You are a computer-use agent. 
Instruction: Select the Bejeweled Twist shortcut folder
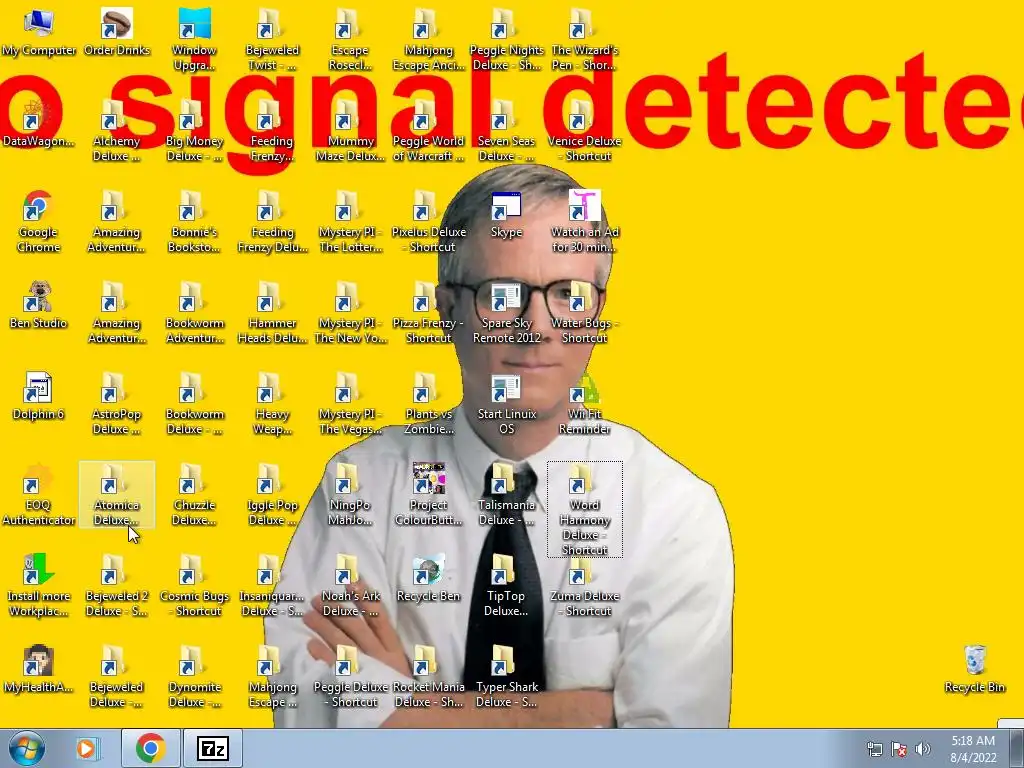pyautogui.click(x=272, y=39)
